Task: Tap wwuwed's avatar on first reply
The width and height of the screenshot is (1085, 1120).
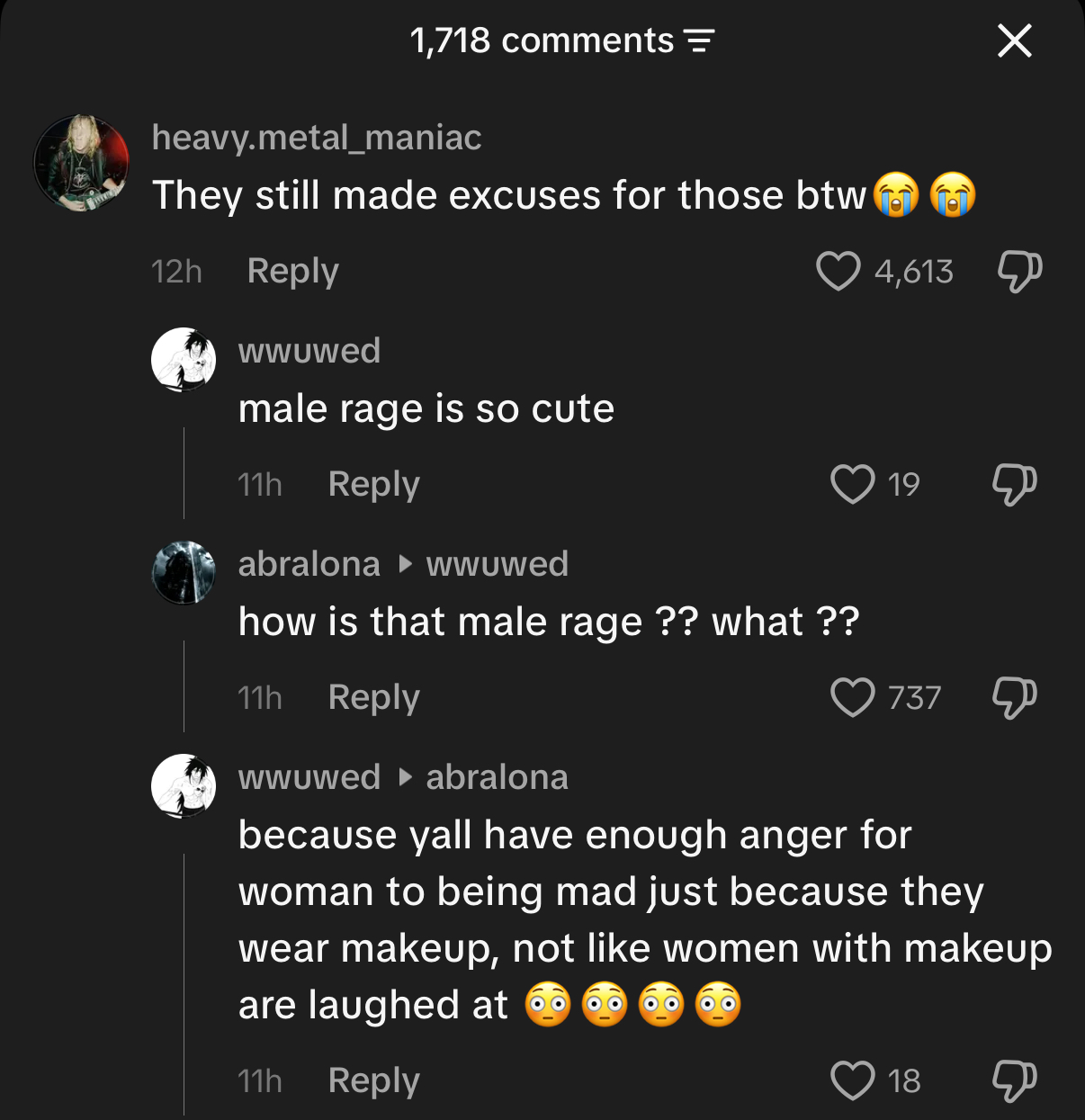Action: [184, 360]
